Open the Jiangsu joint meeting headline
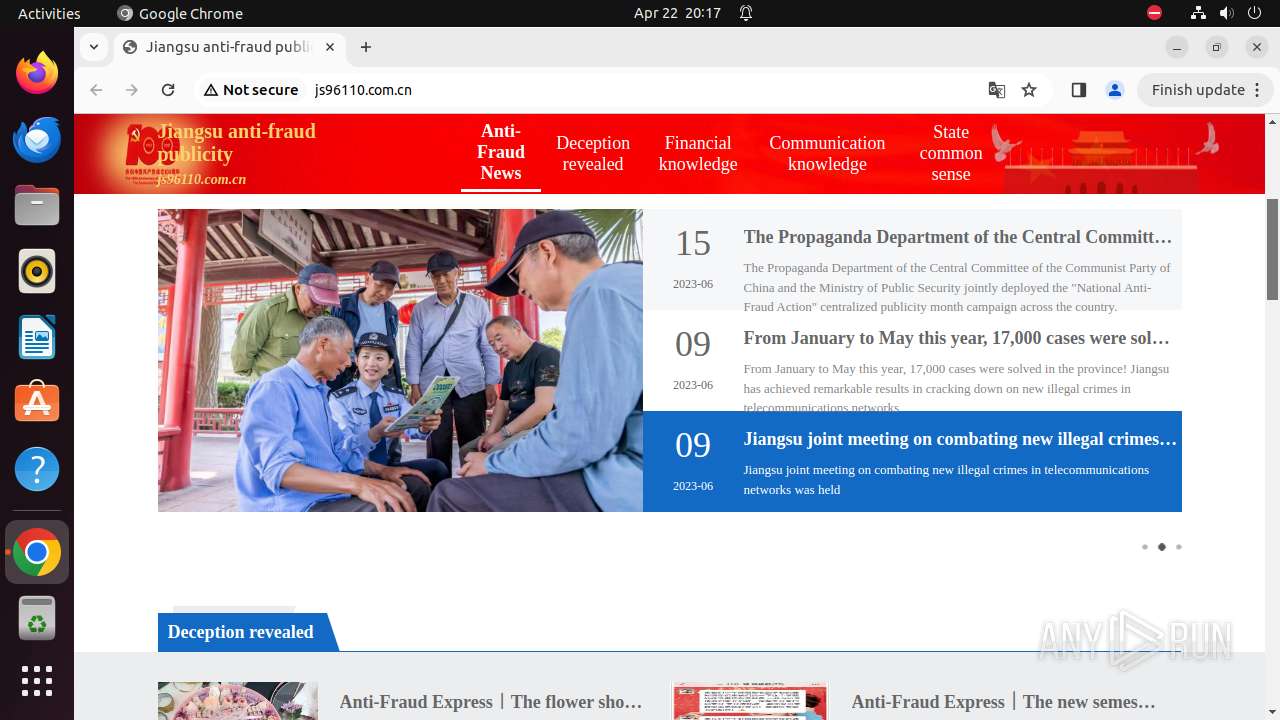Screen dimensions: 1280x720 click(961, 439)
